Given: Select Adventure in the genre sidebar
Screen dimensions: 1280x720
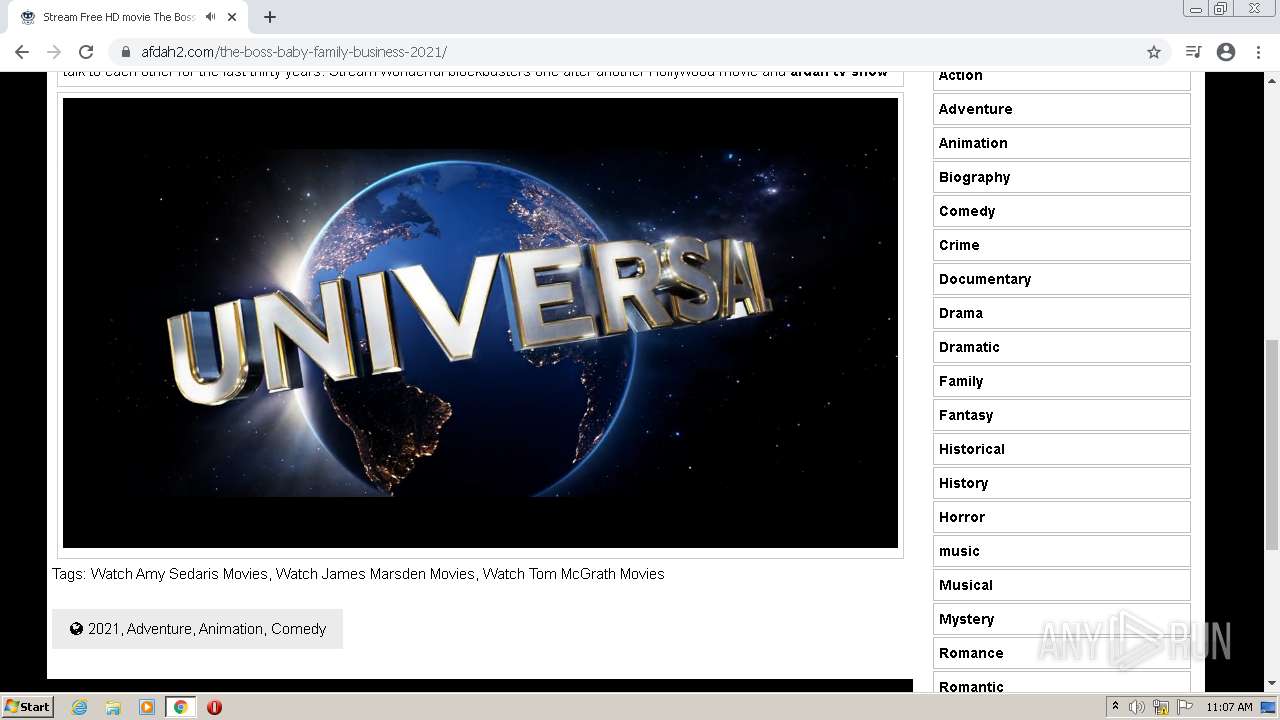Looking at the screenshot, I should coord(1061,109).
